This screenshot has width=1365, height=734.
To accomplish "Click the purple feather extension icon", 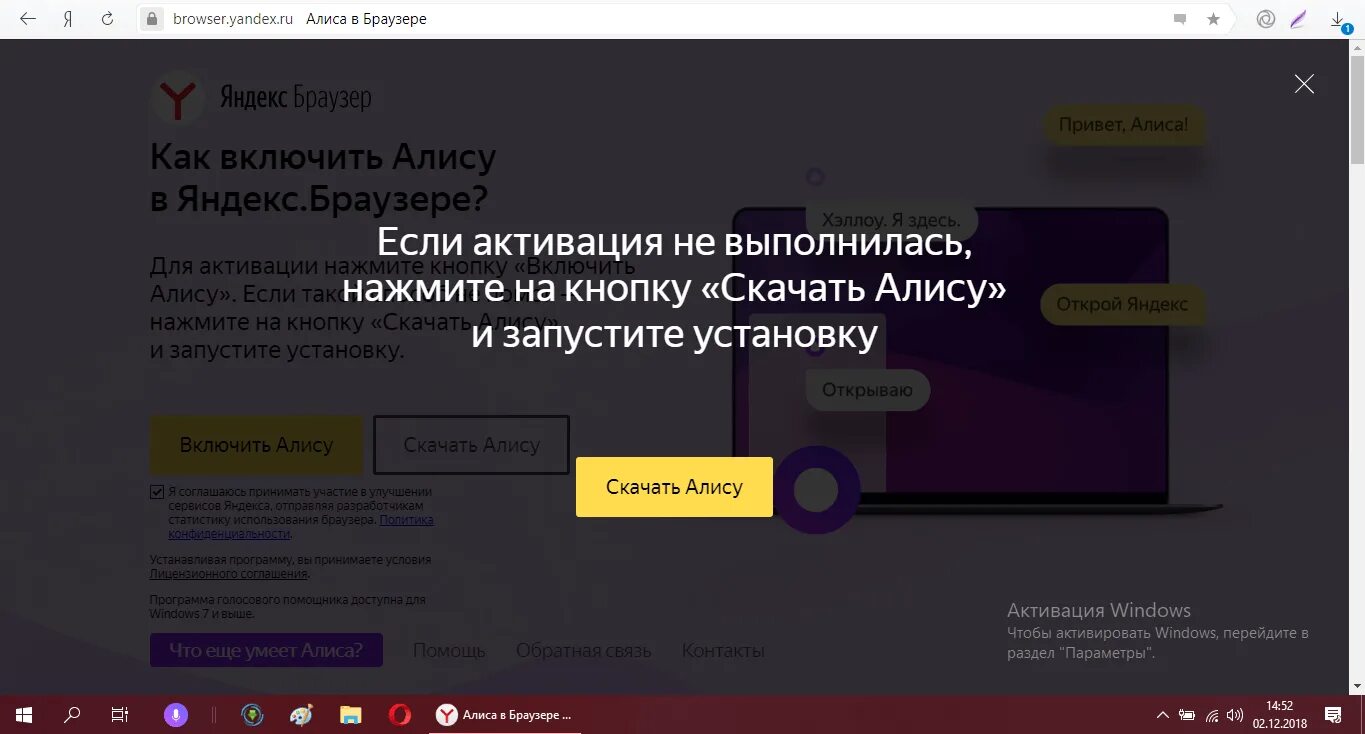I will [1298, 19].
